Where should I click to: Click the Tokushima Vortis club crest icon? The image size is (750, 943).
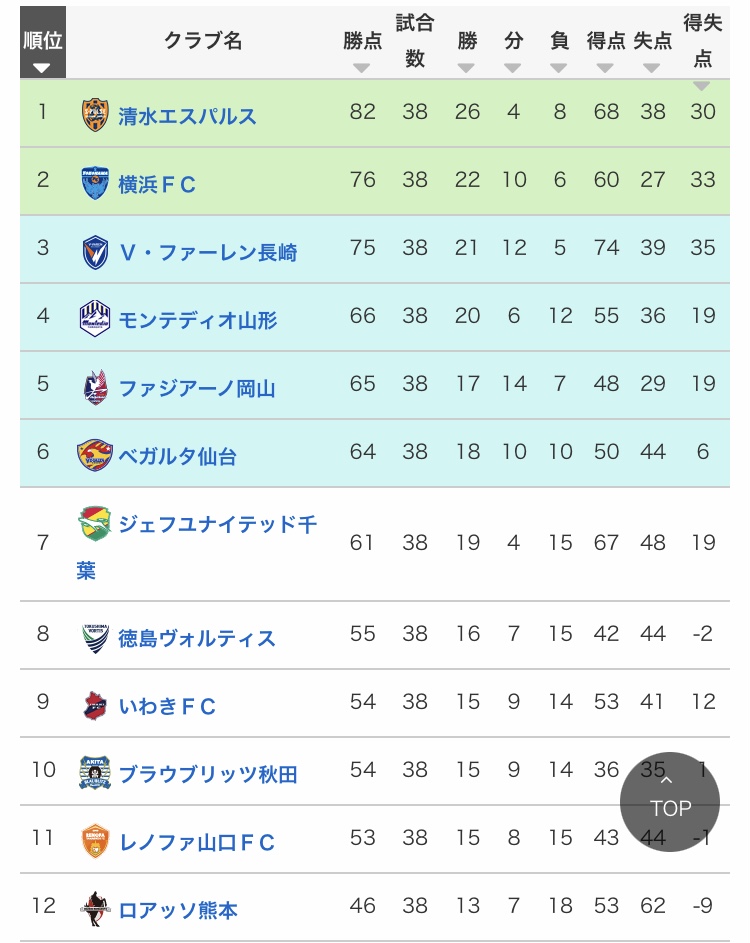[94, 638]
